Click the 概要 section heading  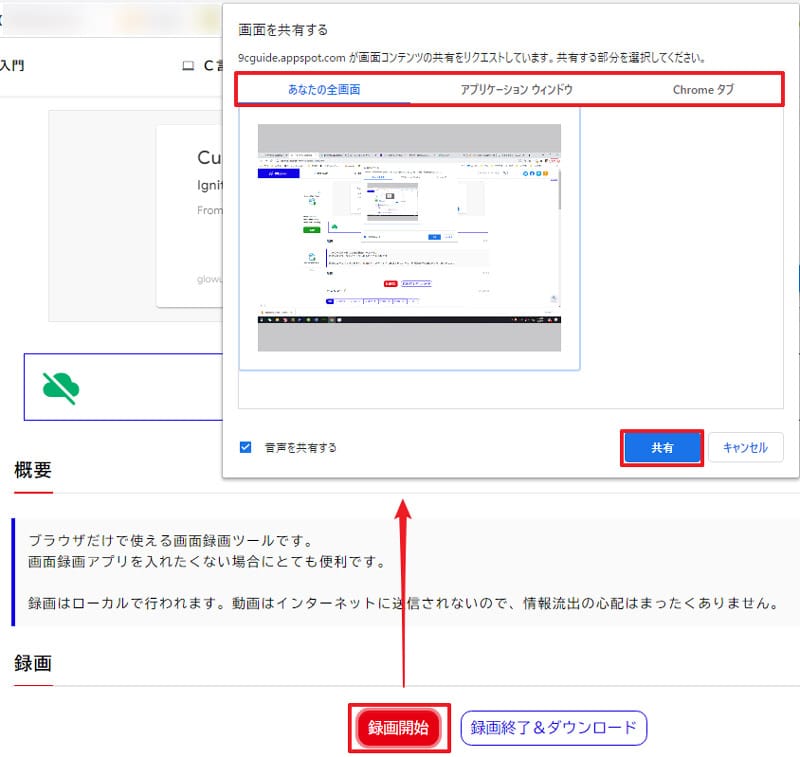pos(33,470)
